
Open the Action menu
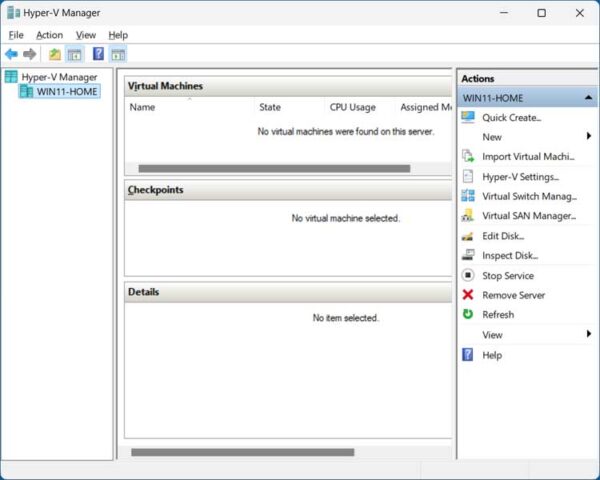pyautogui.click(x=49, y=35)
